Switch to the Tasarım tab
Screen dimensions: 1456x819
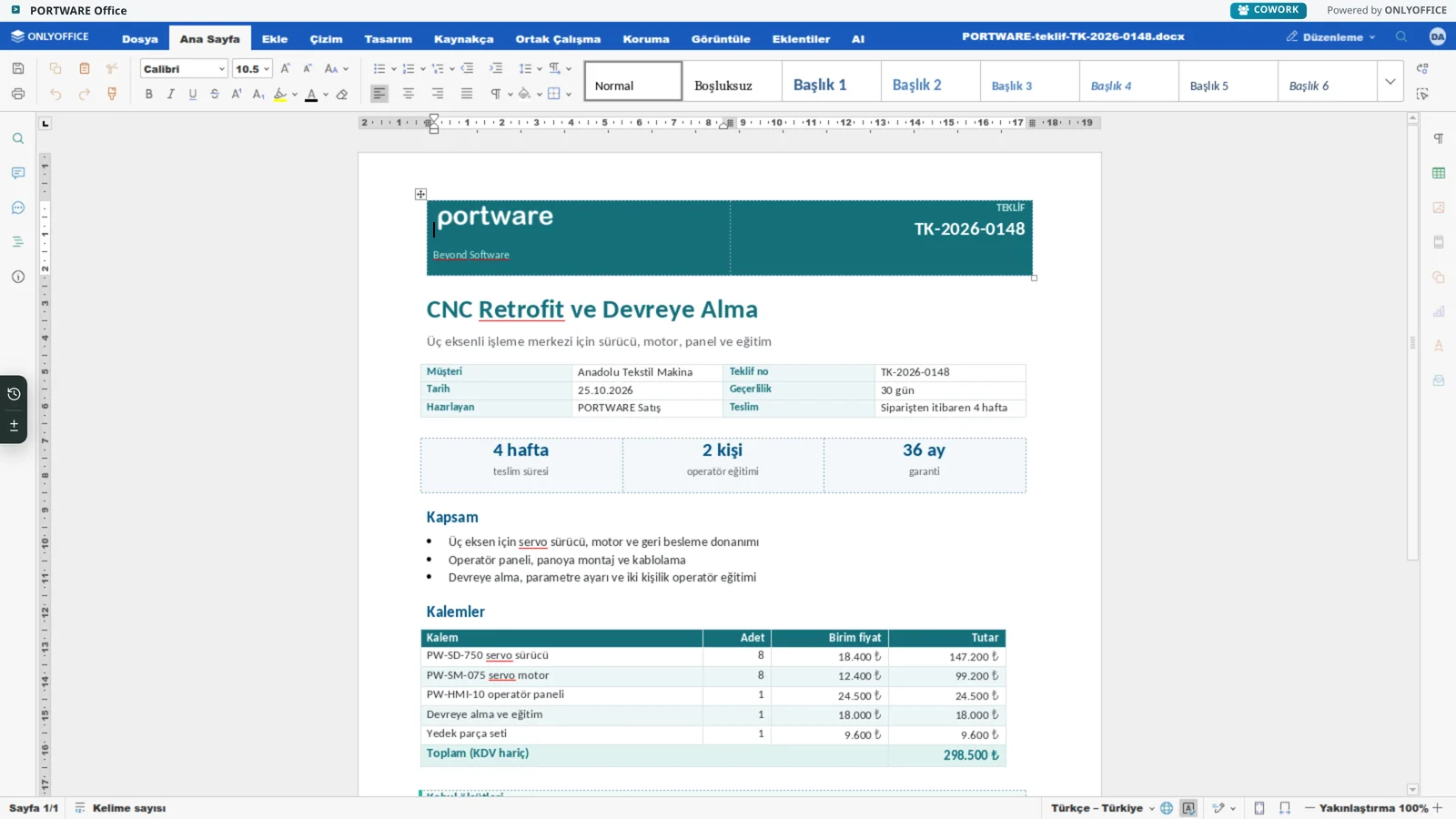pyautogui.click(x=389, y=39)
